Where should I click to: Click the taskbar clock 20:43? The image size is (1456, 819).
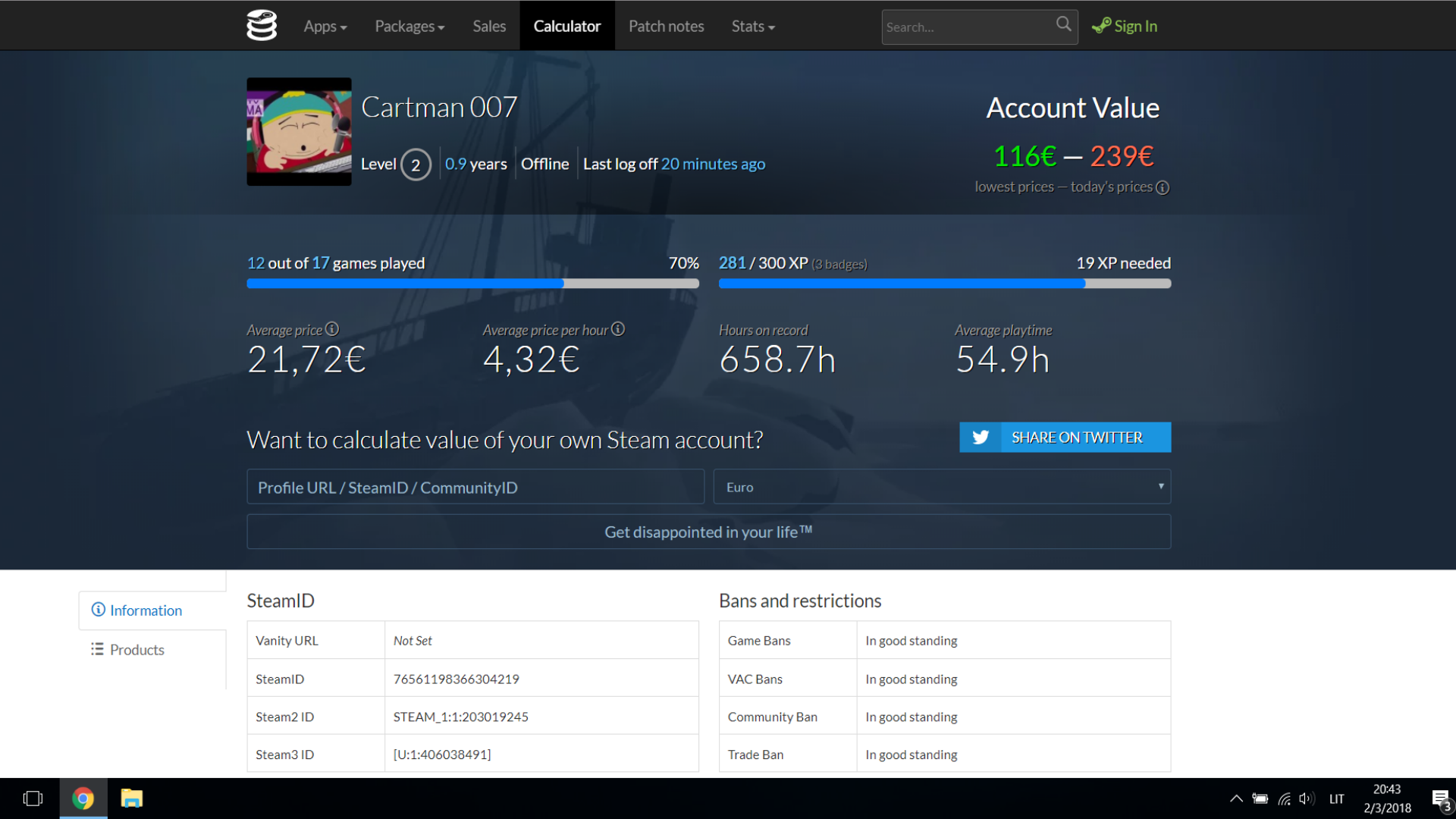point(1387,789)
